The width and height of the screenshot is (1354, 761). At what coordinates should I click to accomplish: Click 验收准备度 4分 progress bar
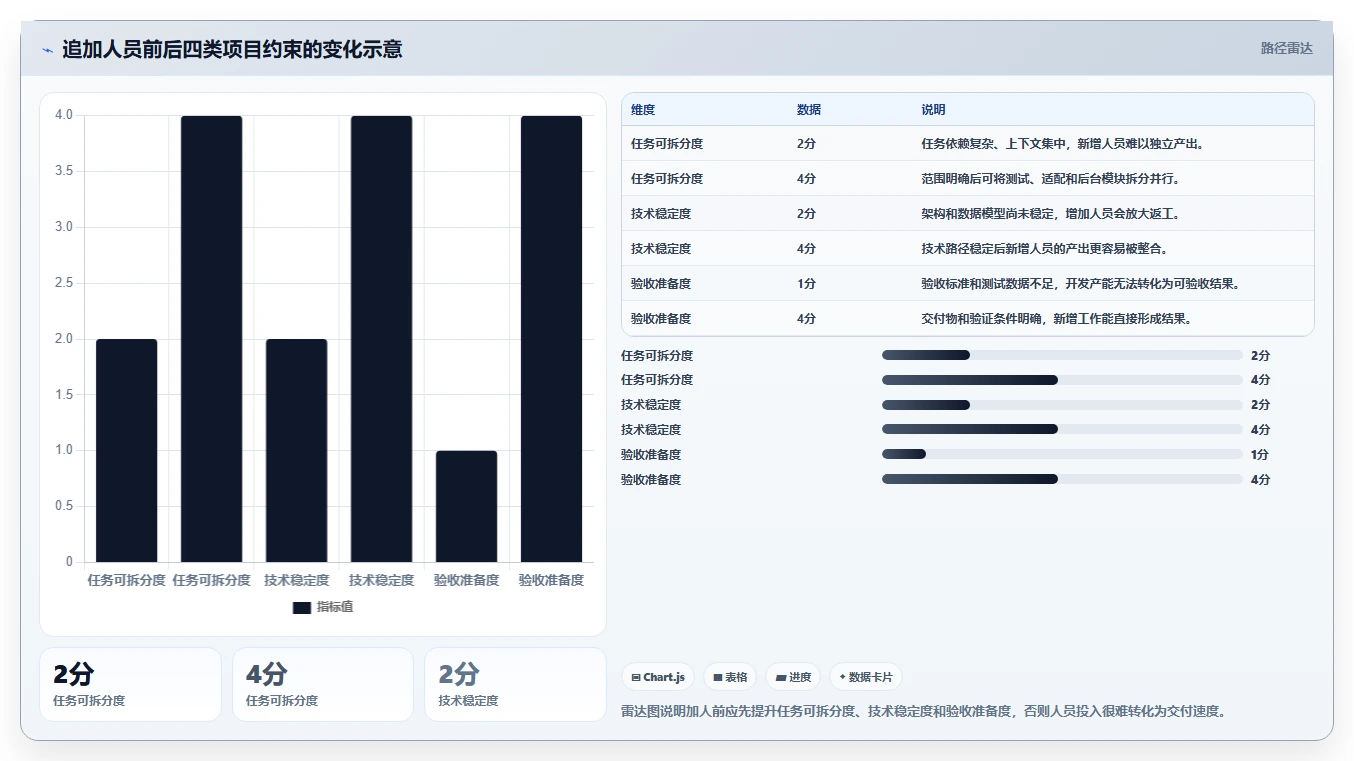(1062, 479)
